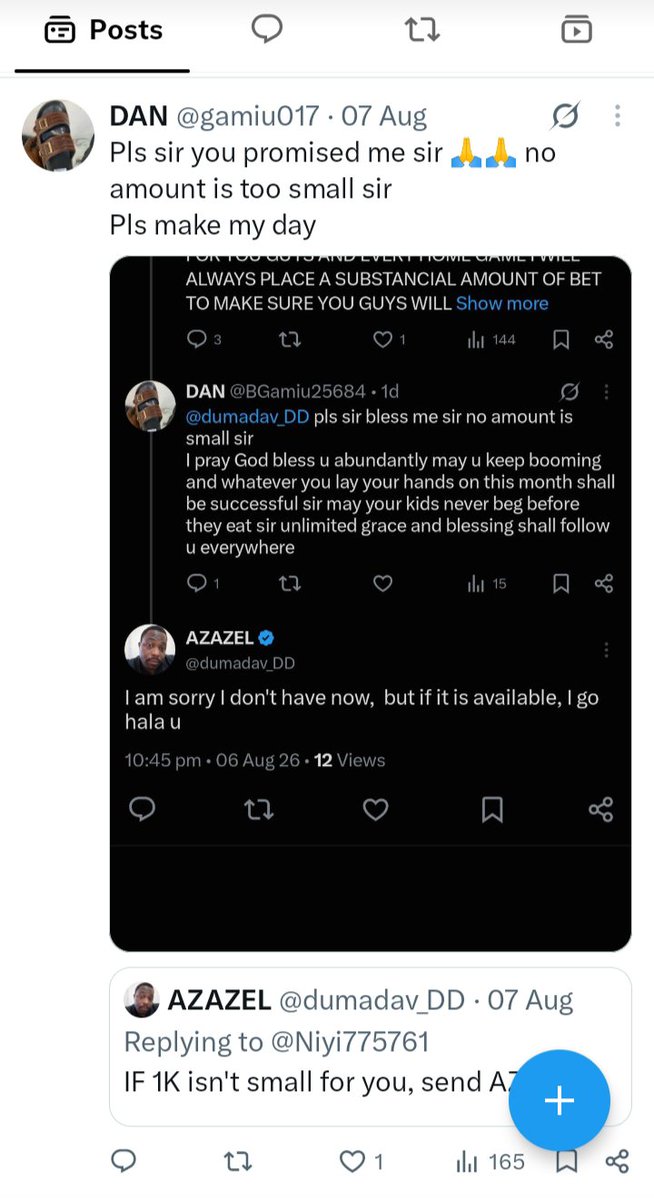This screenshot has height=1200, width=654.
Task: Reply to DAN's post using comment icon
Action: (x=122, y=1161)
